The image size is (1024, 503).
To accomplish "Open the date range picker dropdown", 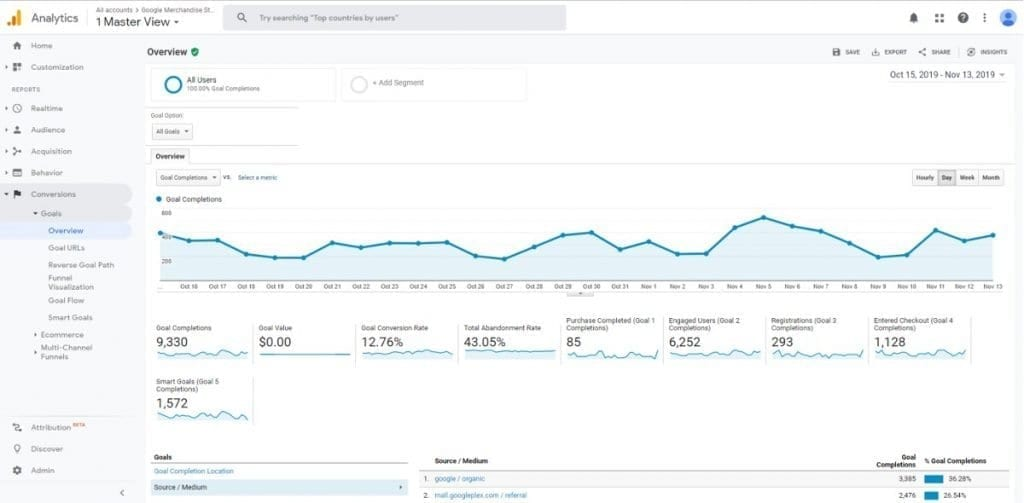I will (x=947, y=75).
